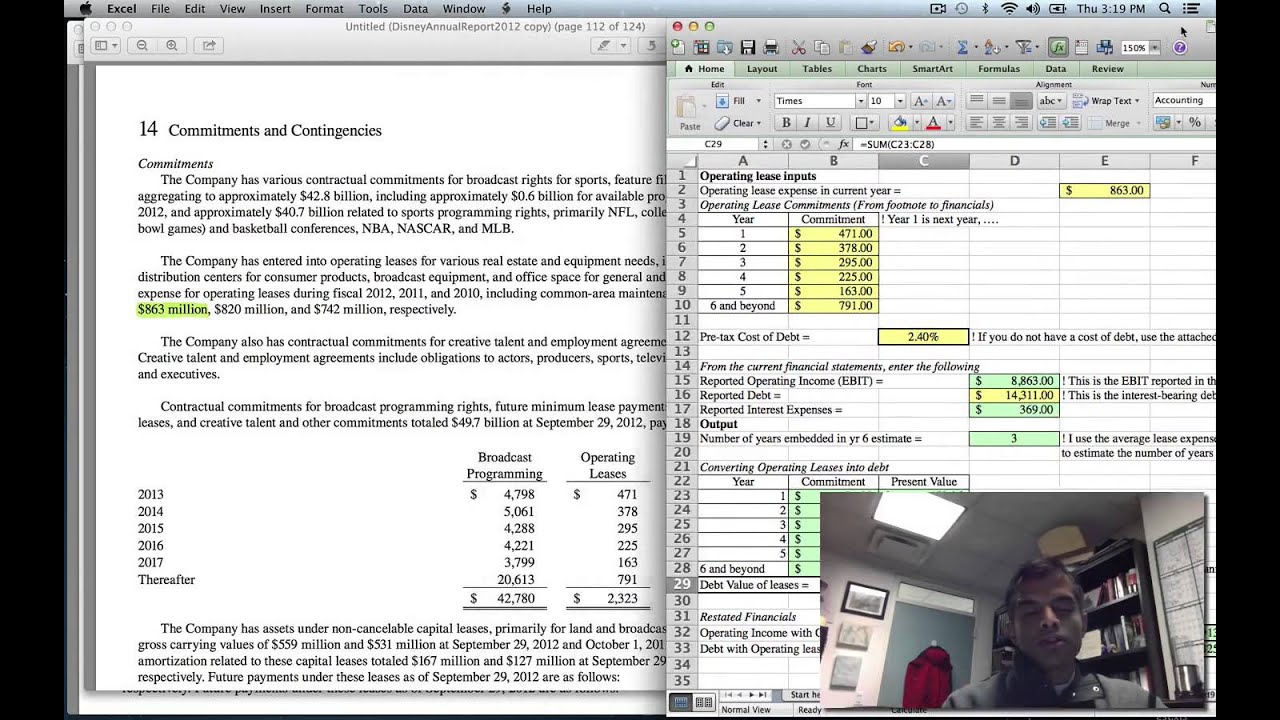Open the Times font name dropdown
This screenshot has width=1280, height=720.
[x=861, y=101]
